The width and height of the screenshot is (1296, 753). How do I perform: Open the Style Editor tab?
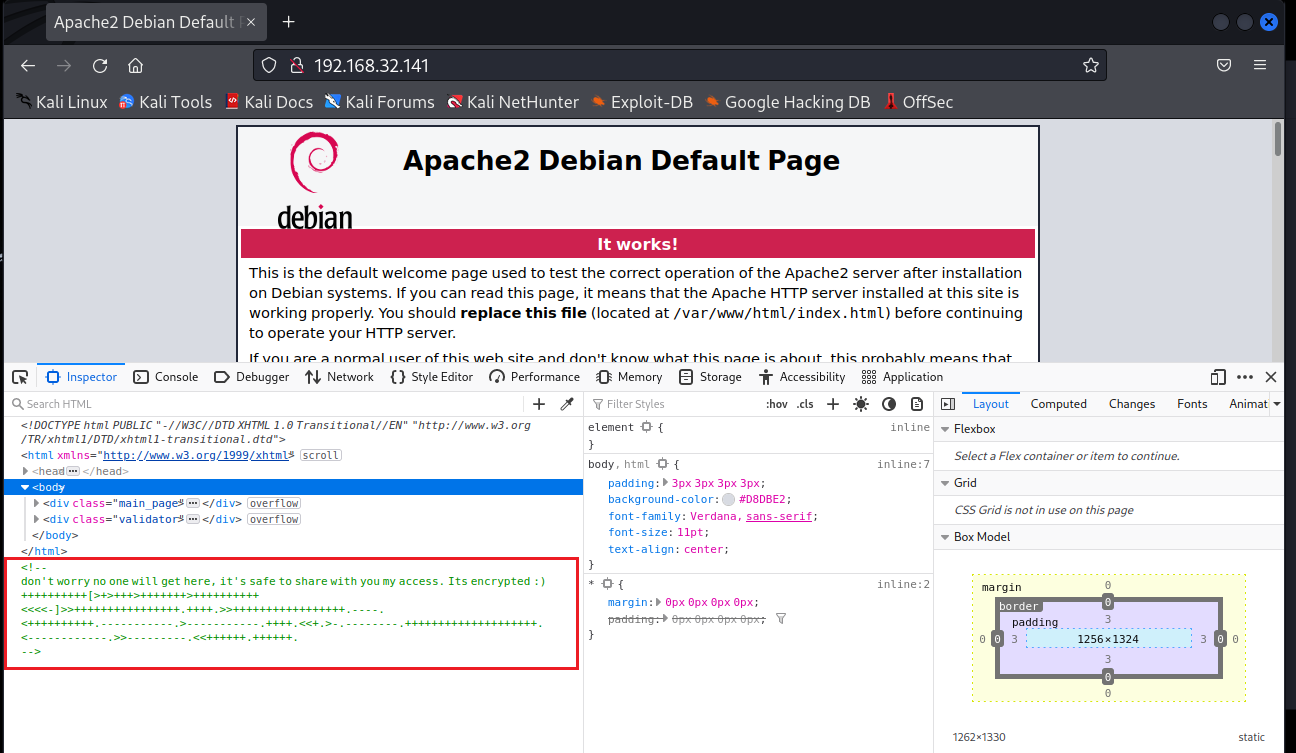[x=432, y=377]
